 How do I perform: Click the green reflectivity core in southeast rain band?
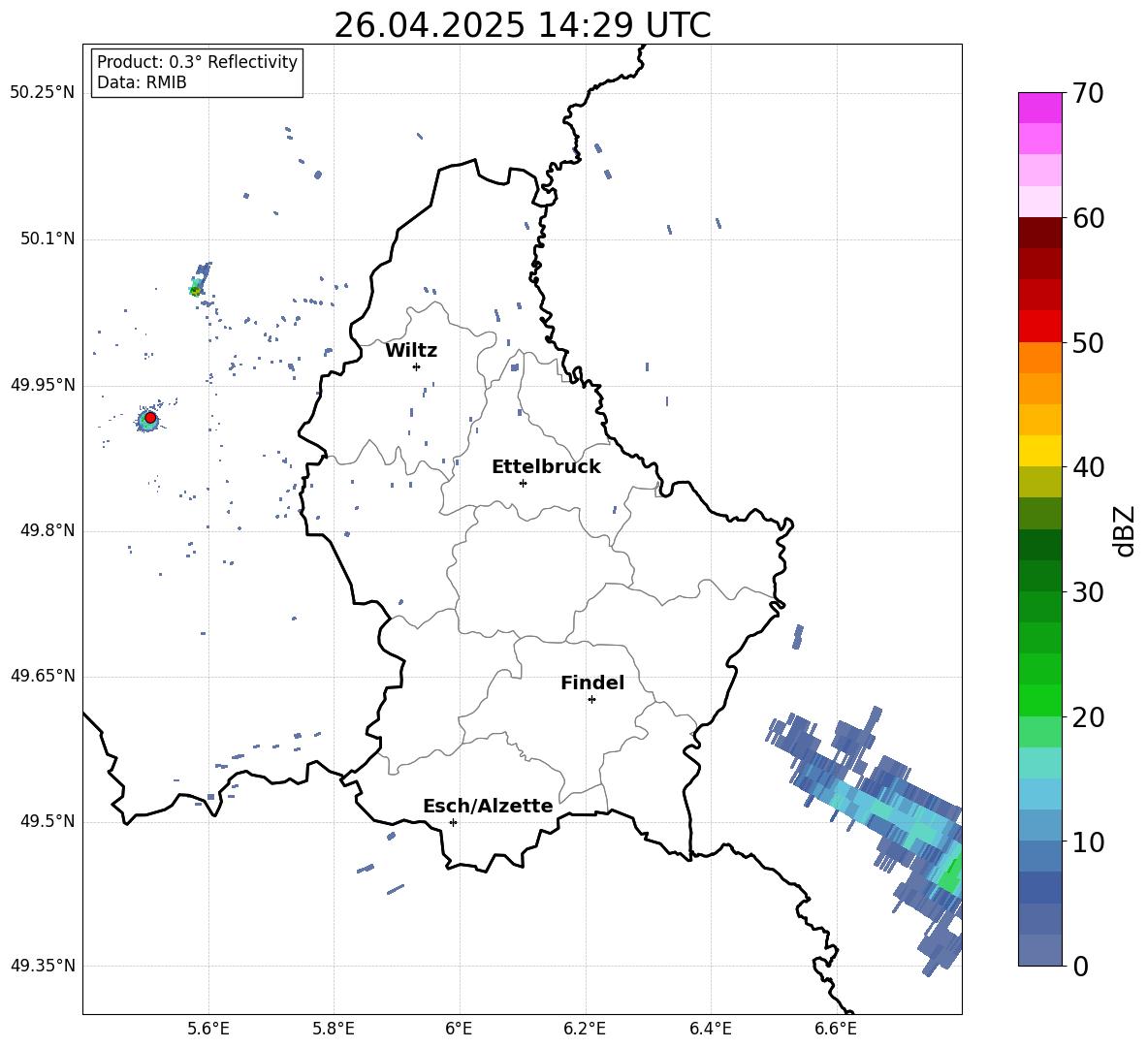tap(951, 874)
